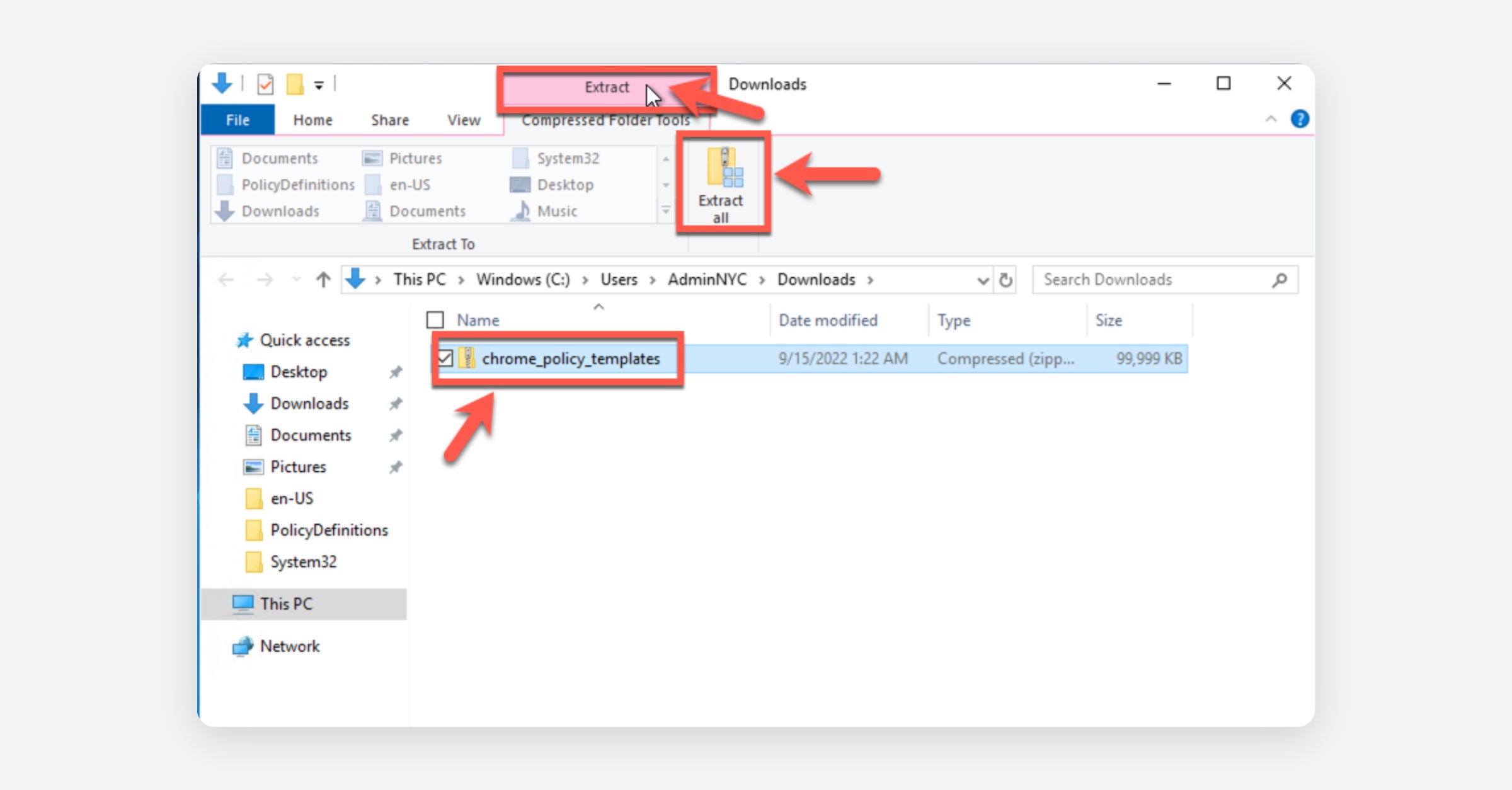Uncheck the chrome_policy_templates file checkbox

(x=445, y=358)
